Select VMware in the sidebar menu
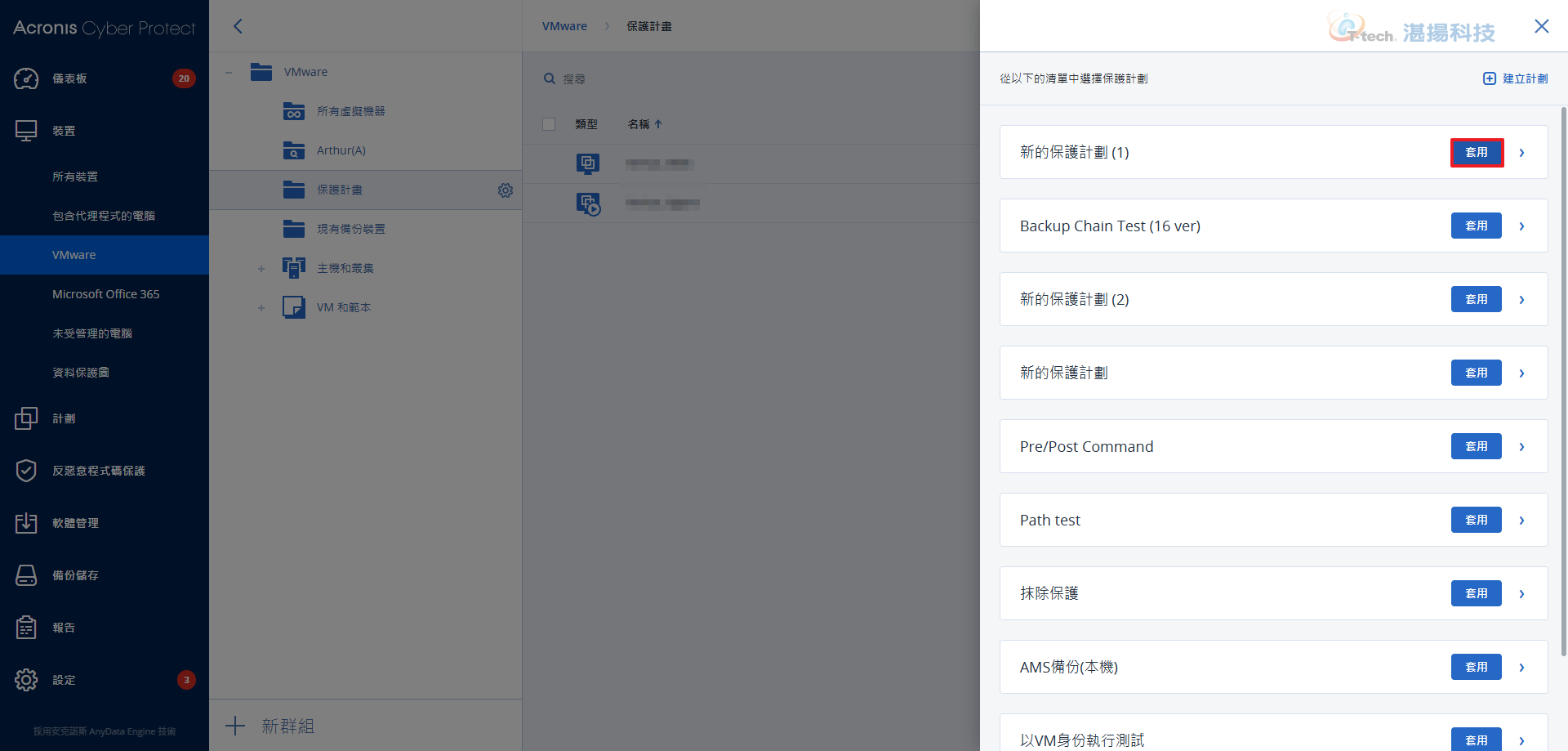The width and height of the screenshot is (1568, 751). (x=105, y=255)
